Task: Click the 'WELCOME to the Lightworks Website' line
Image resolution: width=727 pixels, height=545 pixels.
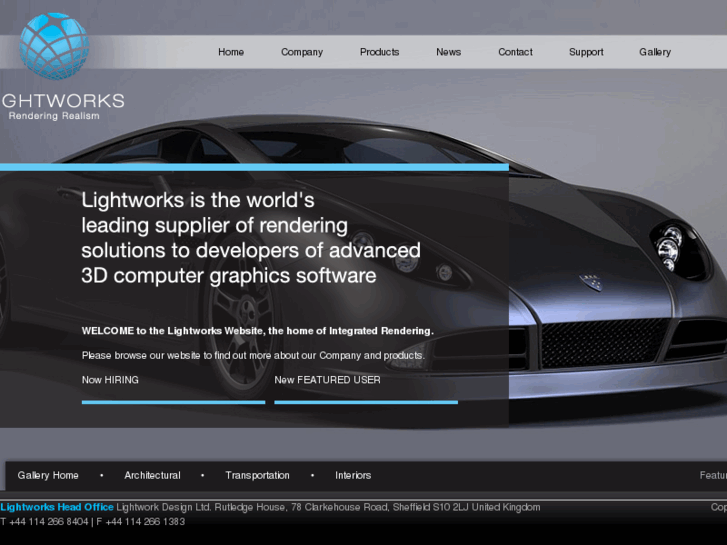Action: [x=258, y=331]
